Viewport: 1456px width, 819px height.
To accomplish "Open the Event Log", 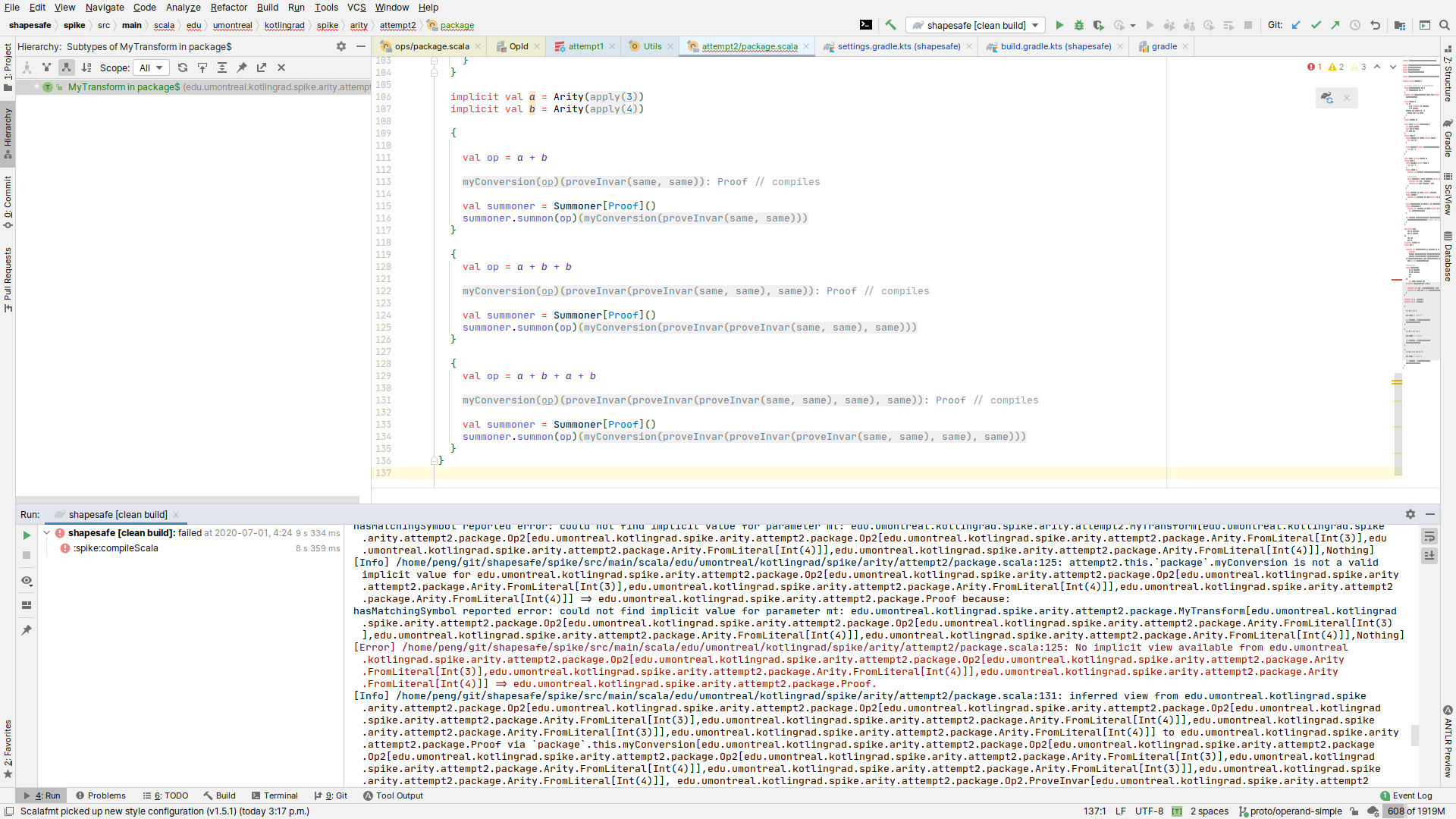I will click(1412, 795).
